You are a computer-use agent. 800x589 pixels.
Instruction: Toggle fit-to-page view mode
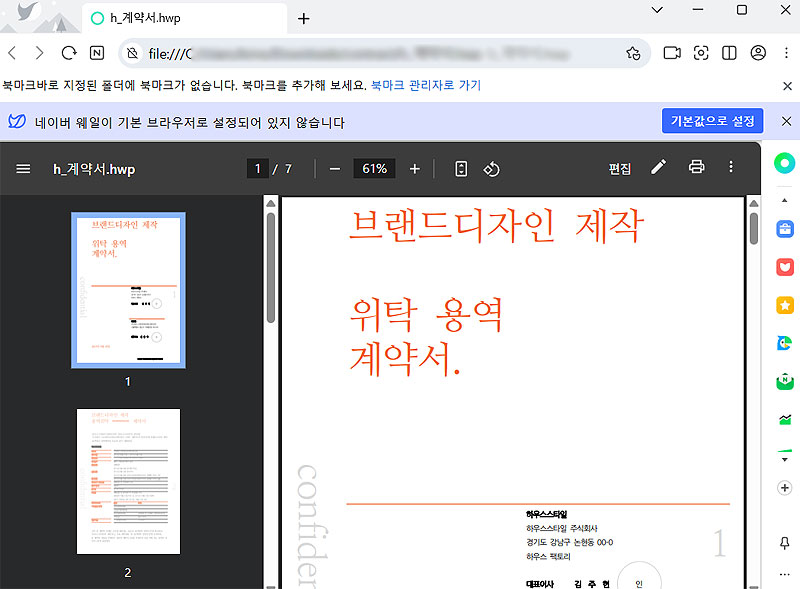click(x=459, y=169)
